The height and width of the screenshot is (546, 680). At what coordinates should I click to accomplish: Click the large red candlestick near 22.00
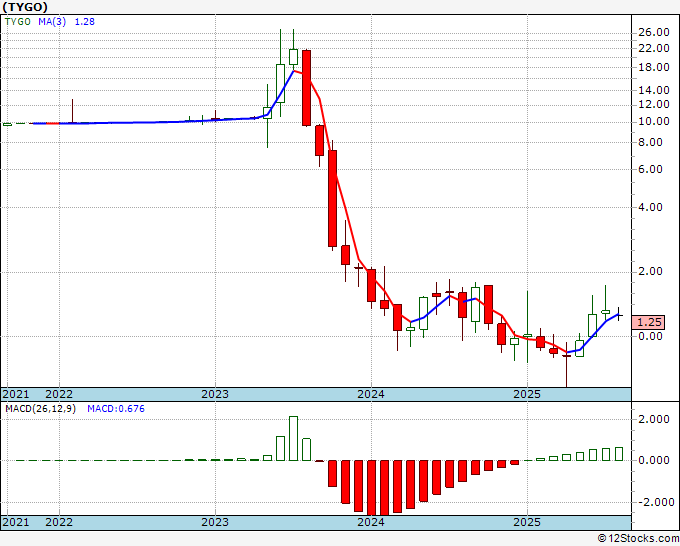(x=307, y=88)
